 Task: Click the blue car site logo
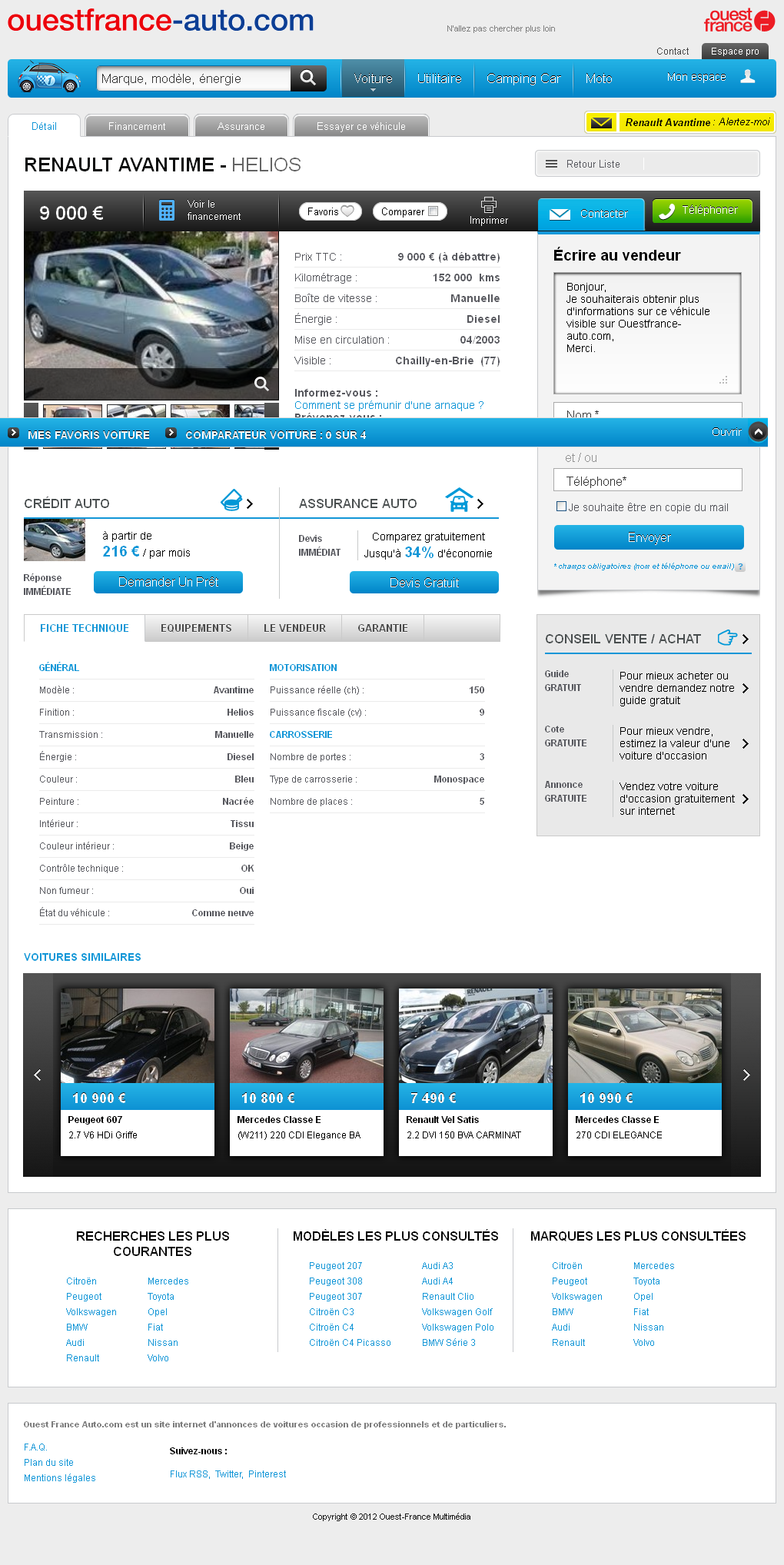pyautogui.click(x=49, y=78)
